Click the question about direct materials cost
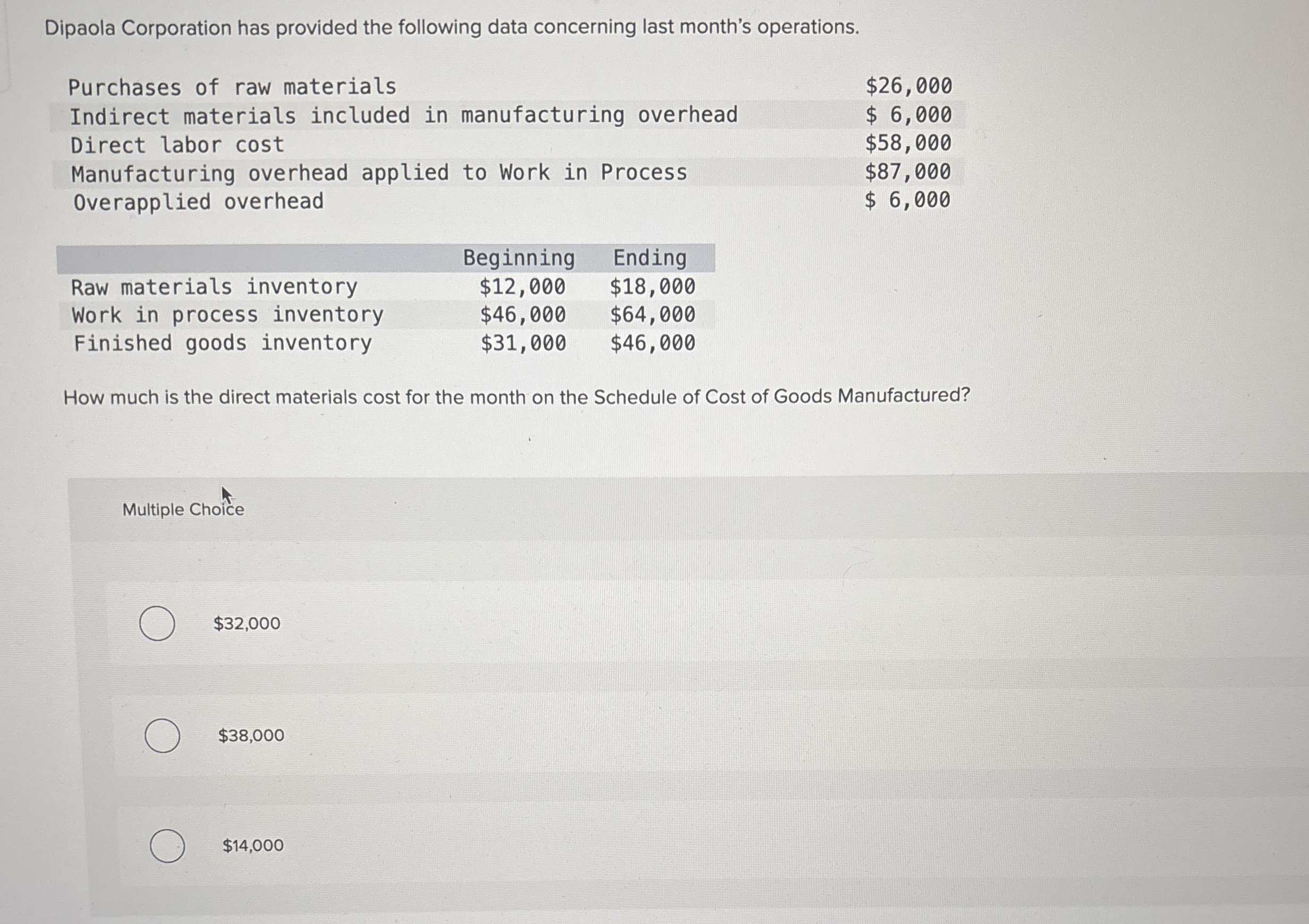Viewport: 1309px width, 924px height. click(x=516, y=397)
